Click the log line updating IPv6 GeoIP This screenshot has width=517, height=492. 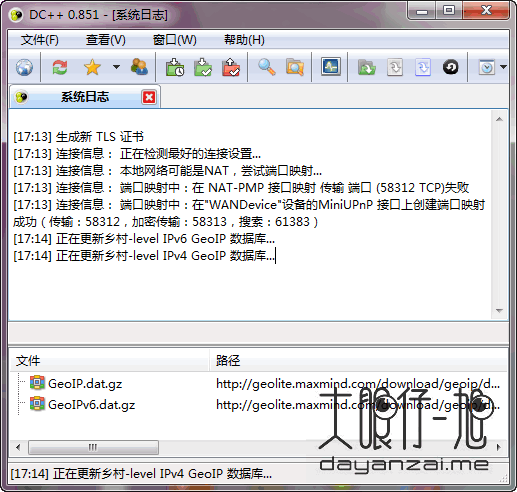[144, 239]
